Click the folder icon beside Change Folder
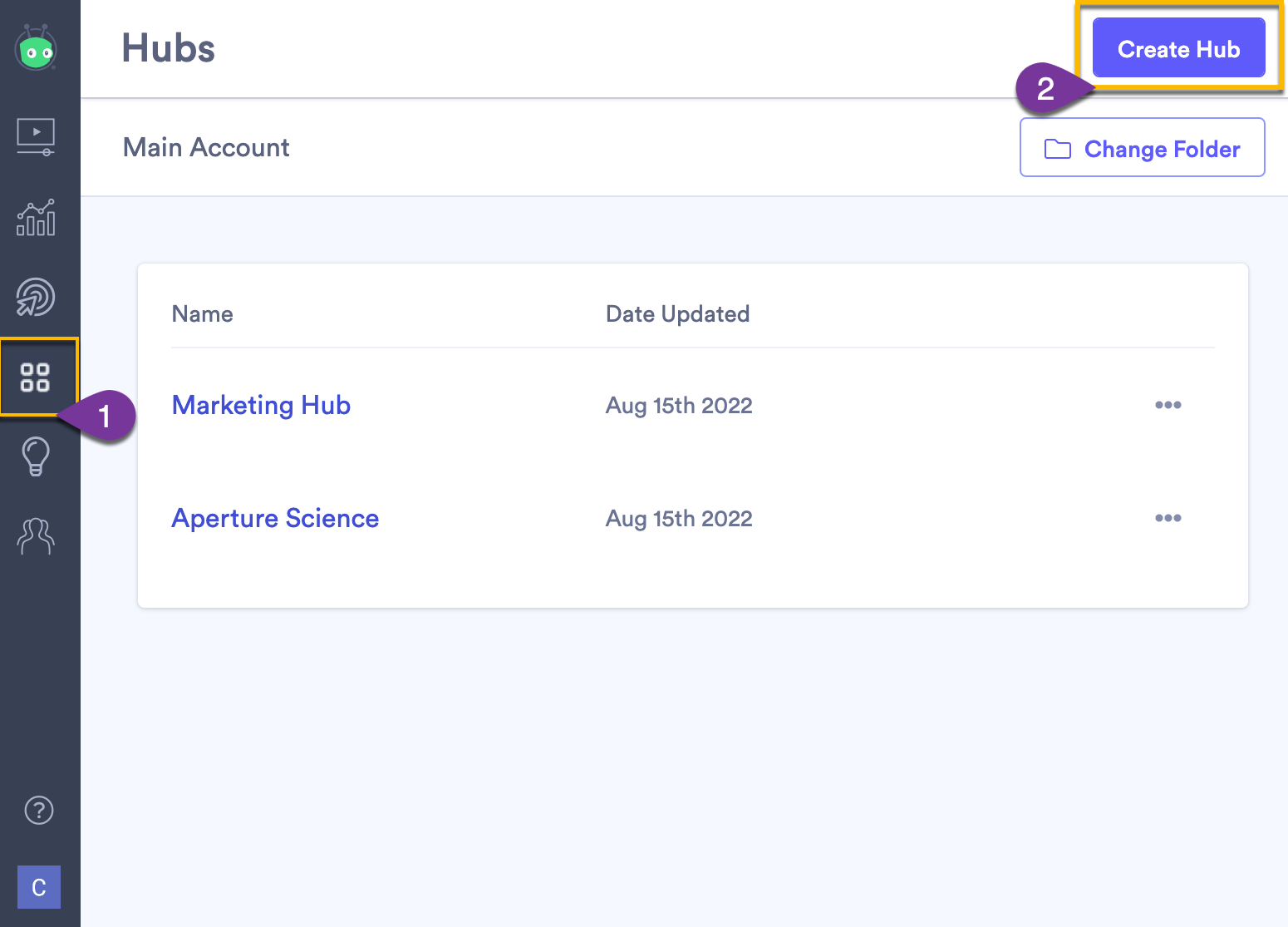The width and height of the screenshot is (1288, 927). [x=1057, y=148]
